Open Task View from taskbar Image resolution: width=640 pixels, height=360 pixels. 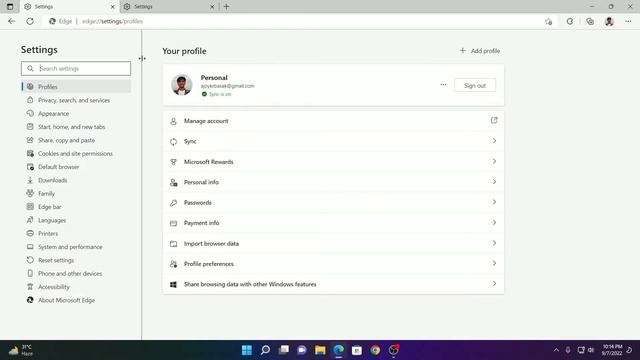(284, 350)
